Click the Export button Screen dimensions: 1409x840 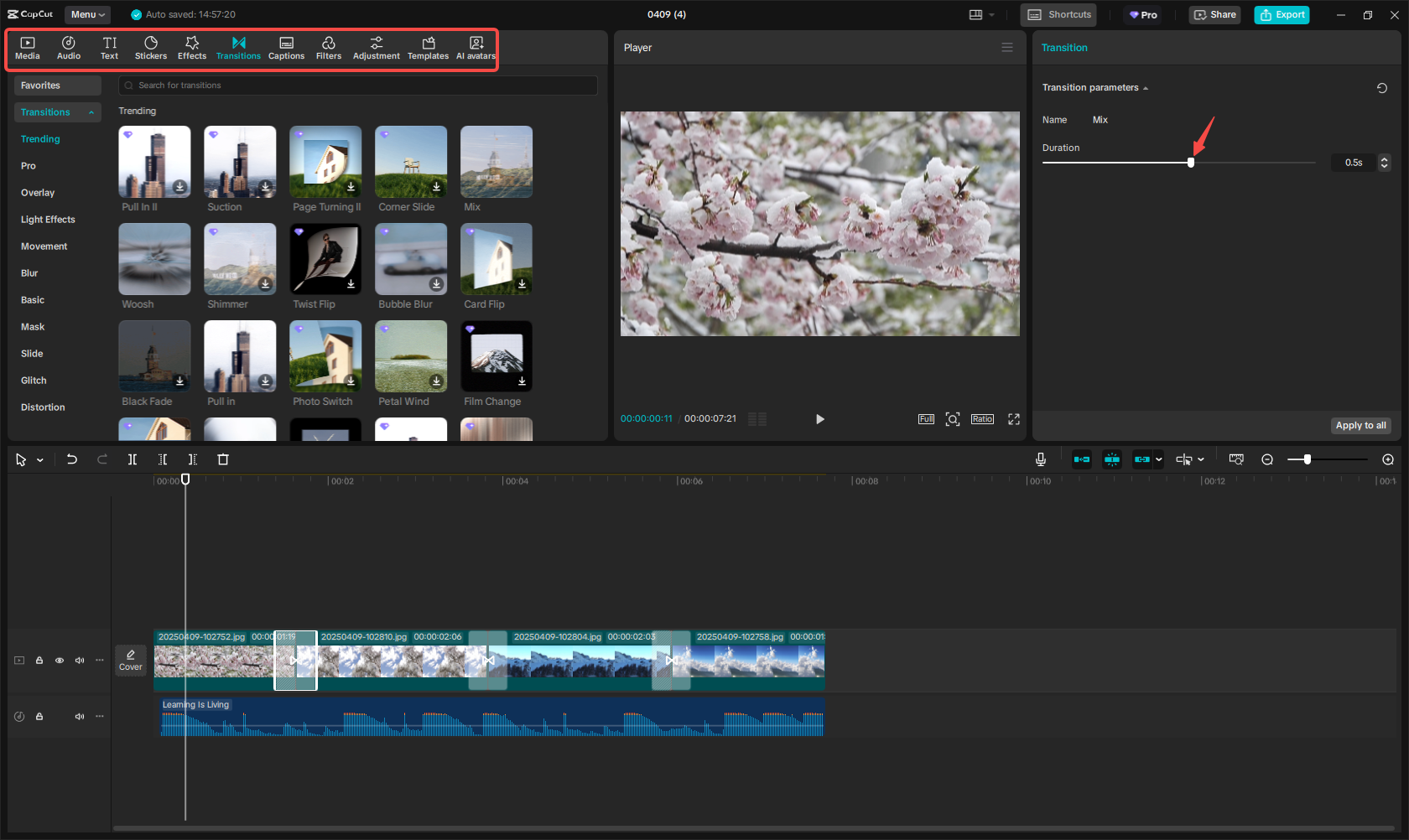tap(1282, 14)
